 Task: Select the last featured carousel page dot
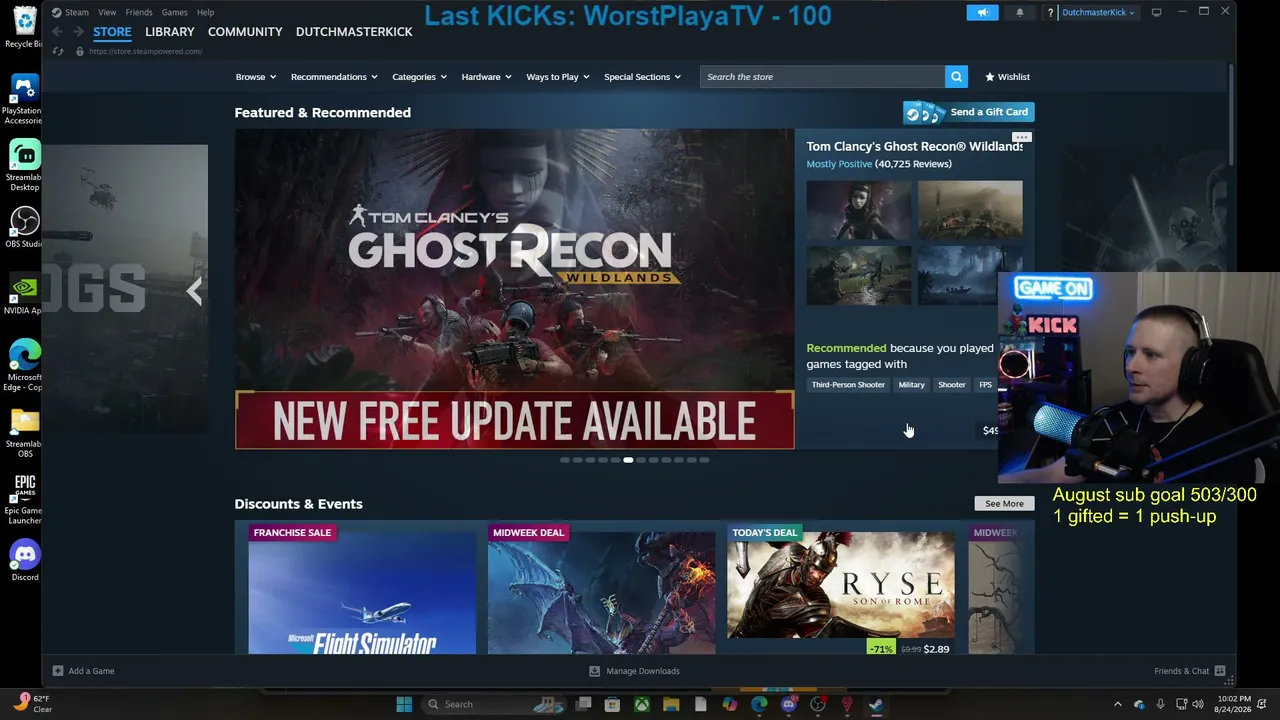(704, 460)
